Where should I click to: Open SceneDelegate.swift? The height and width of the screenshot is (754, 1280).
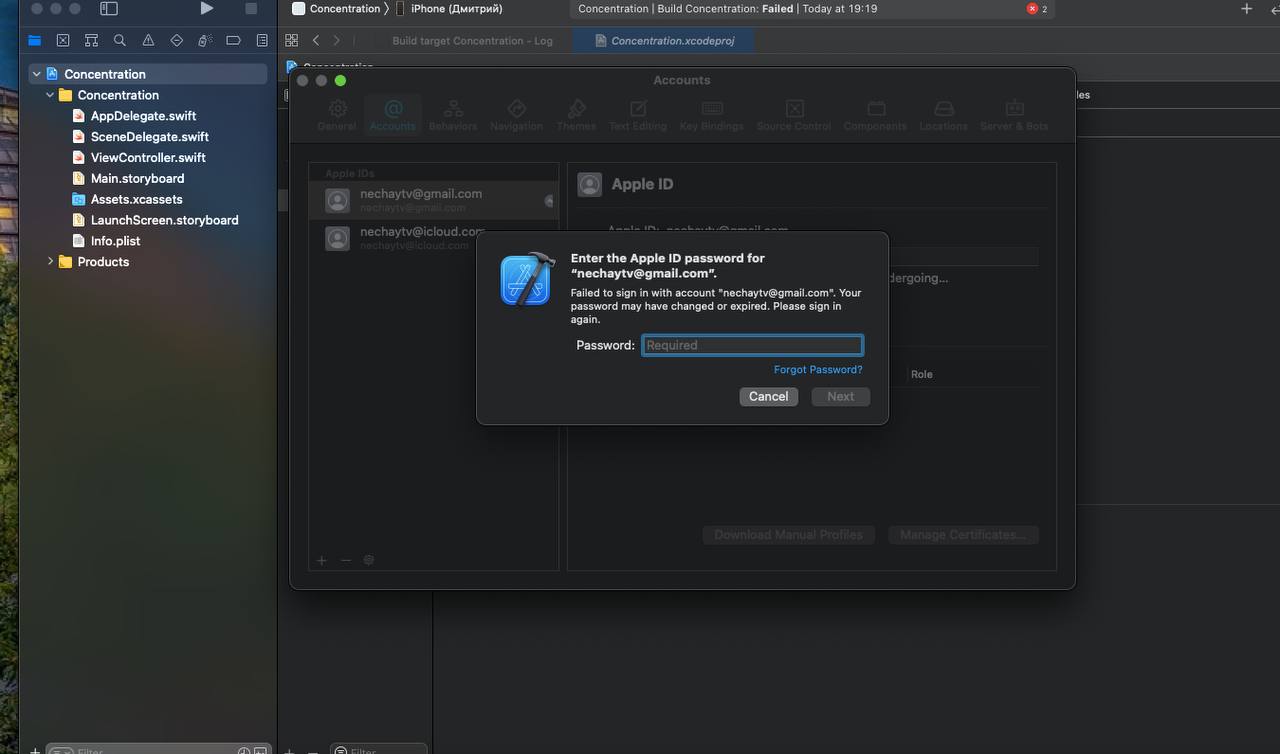point(149,137)
